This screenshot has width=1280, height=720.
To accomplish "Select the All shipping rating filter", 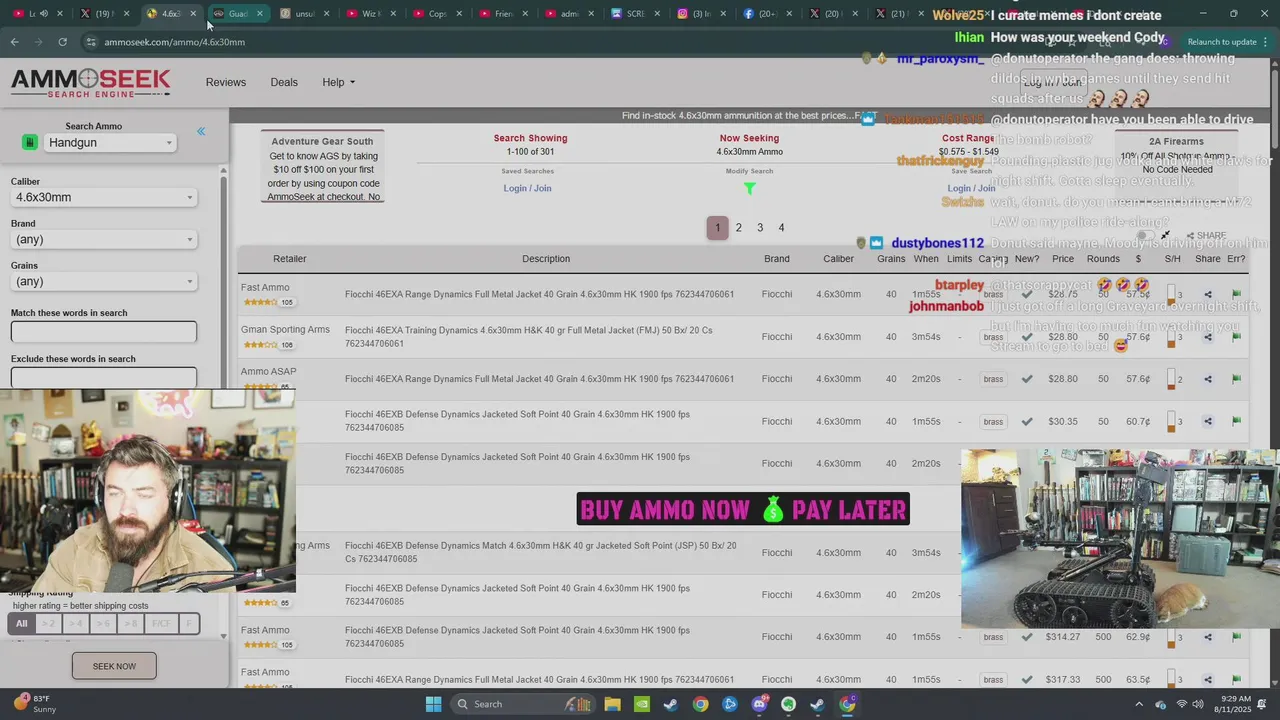I will (x=22, y=624).
